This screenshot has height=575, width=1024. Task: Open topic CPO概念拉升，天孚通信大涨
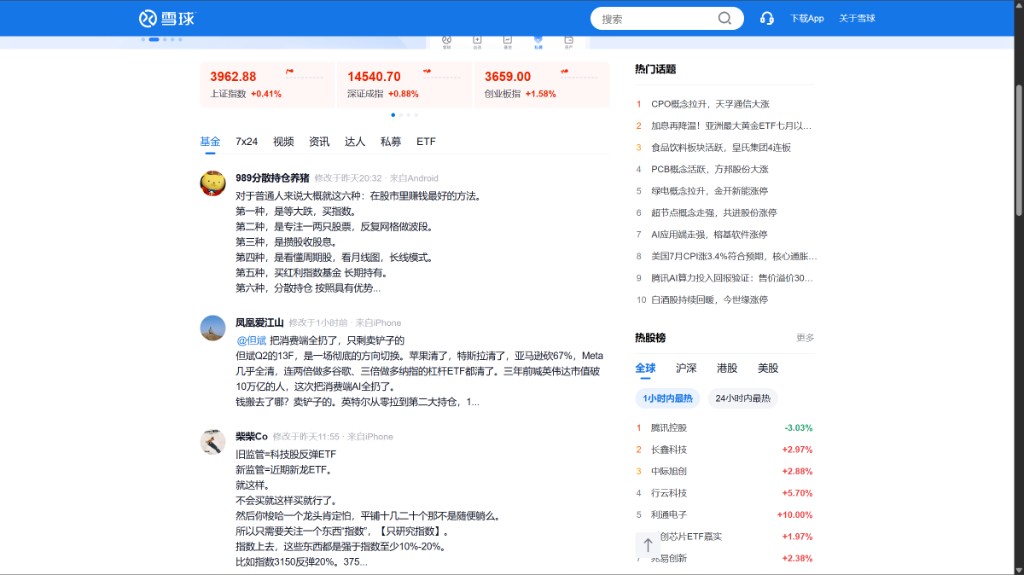click(x=710, y=104)
